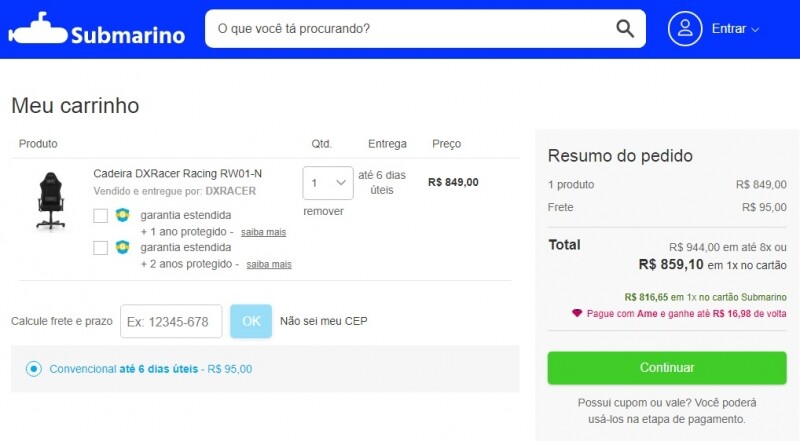
Task: Open the quantity dropdown
Action: [x=328, y=183]
